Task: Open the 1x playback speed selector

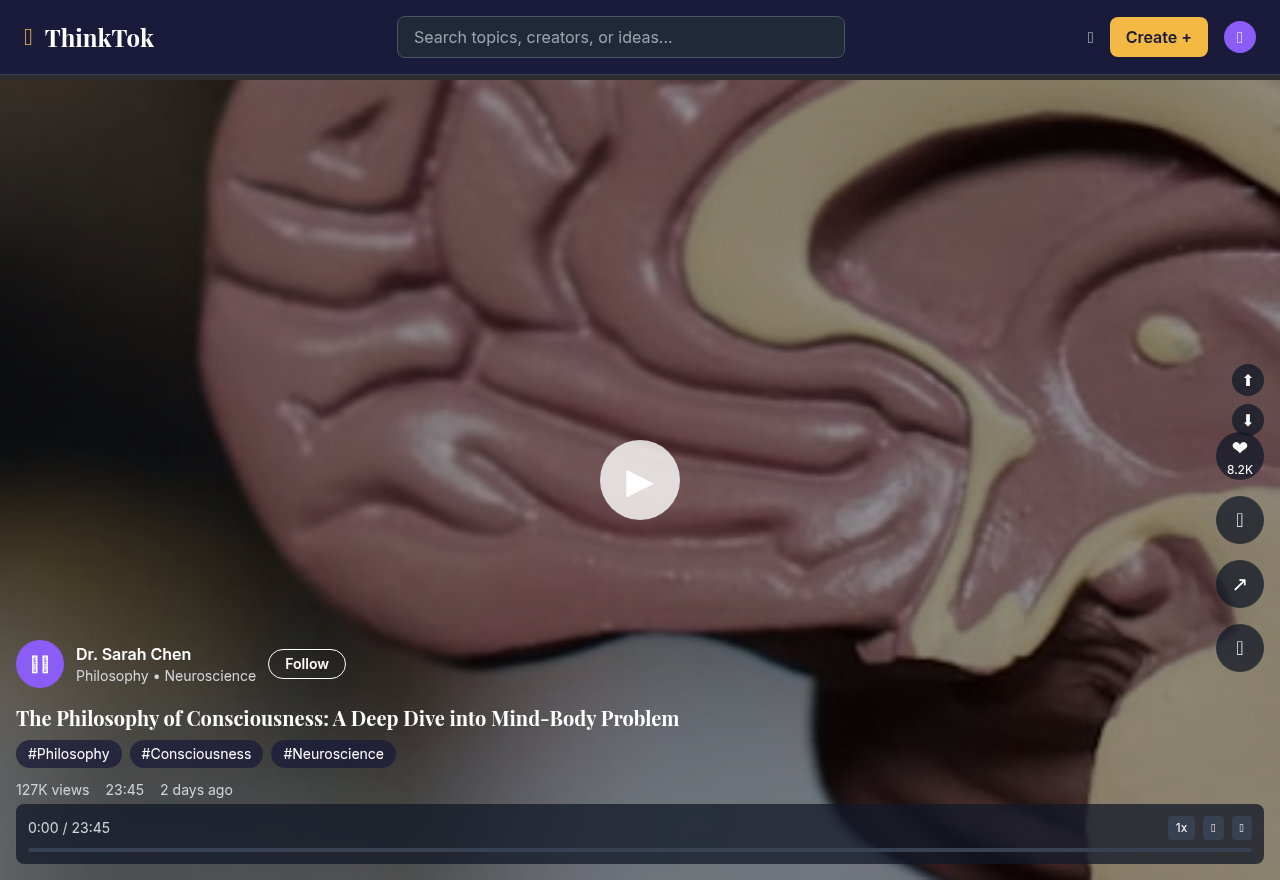Action: click(x=1181, y=828)
